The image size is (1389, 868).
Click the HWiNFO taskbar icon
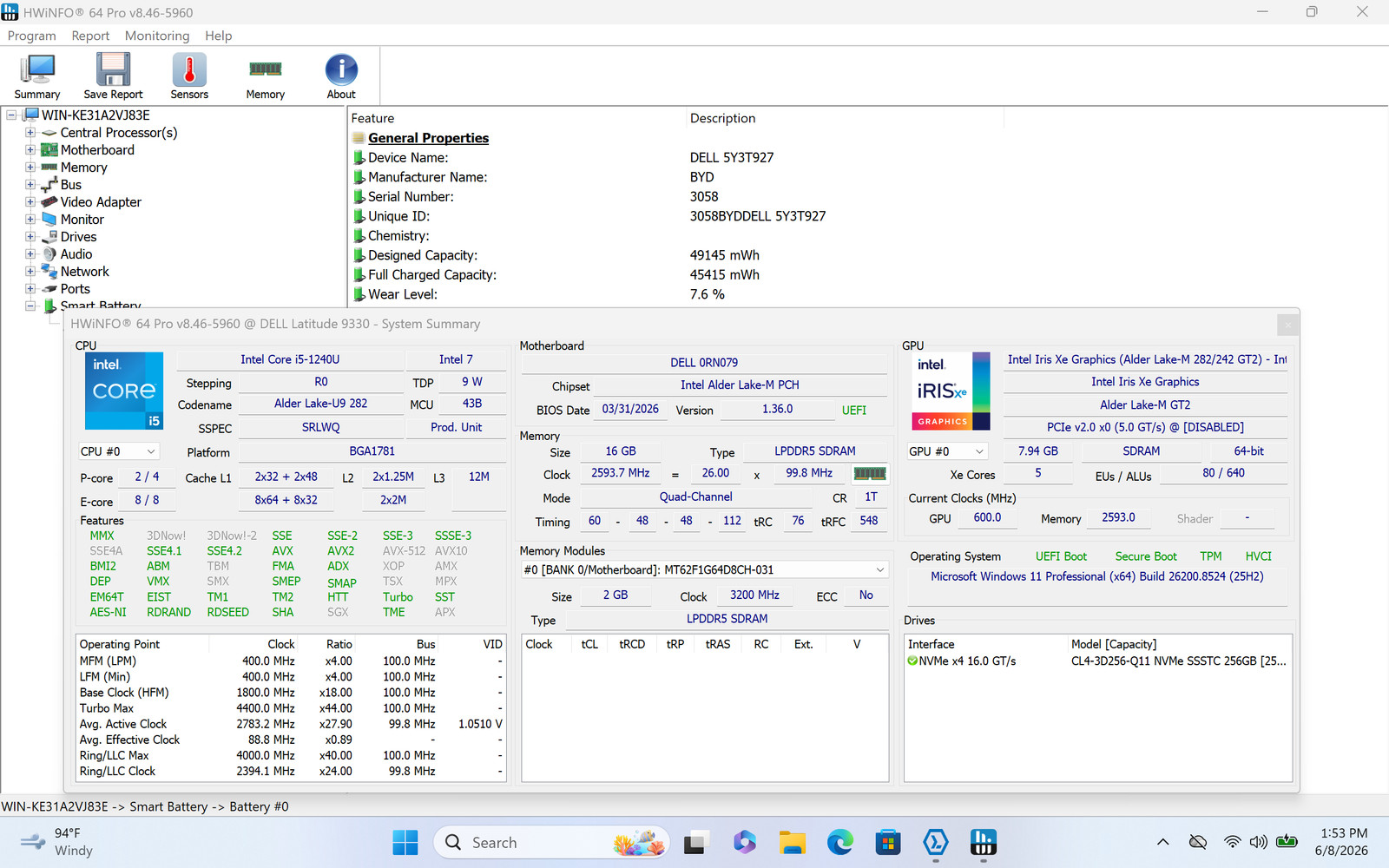(983, 842)
